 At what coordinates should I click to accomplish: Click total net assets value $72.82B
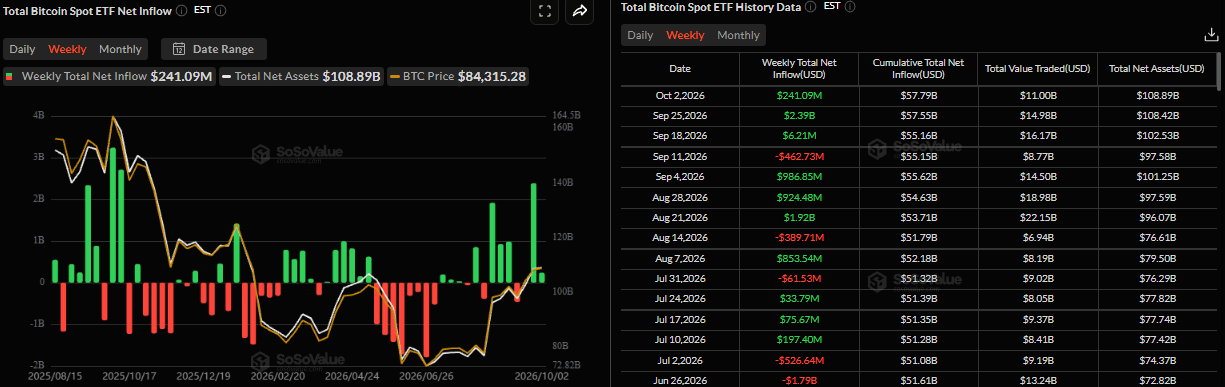[x=1158, y=379]
